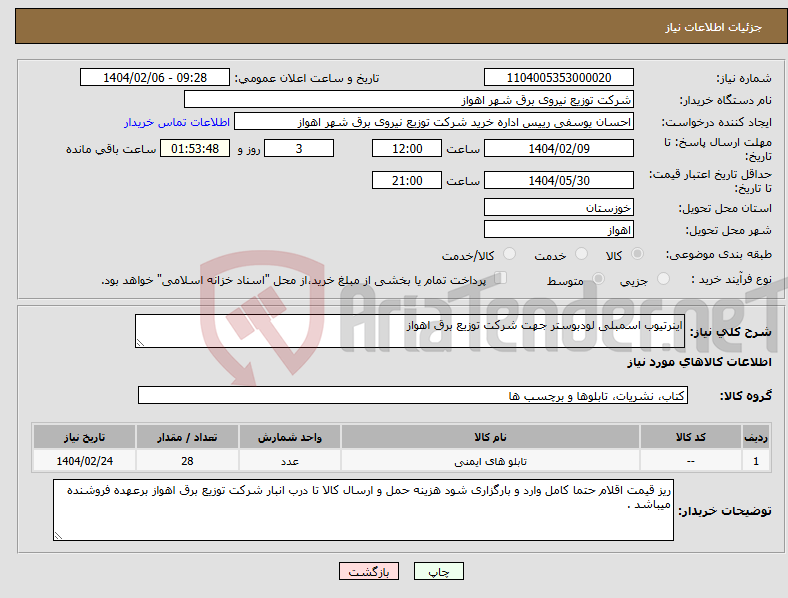Select the کالا/خدمت radio button
Screen dimensions: 788x598
click(510, 254)
